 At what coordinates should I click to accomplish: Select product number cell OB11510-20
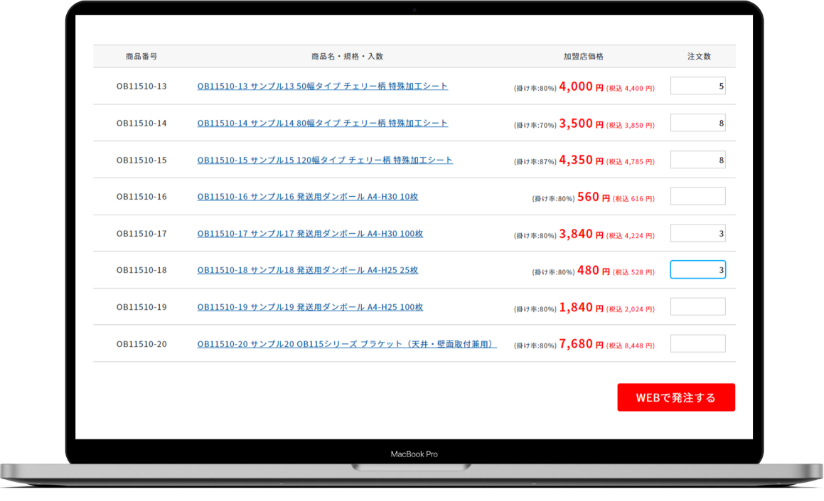pyautogui.click(x=141, y=344)
